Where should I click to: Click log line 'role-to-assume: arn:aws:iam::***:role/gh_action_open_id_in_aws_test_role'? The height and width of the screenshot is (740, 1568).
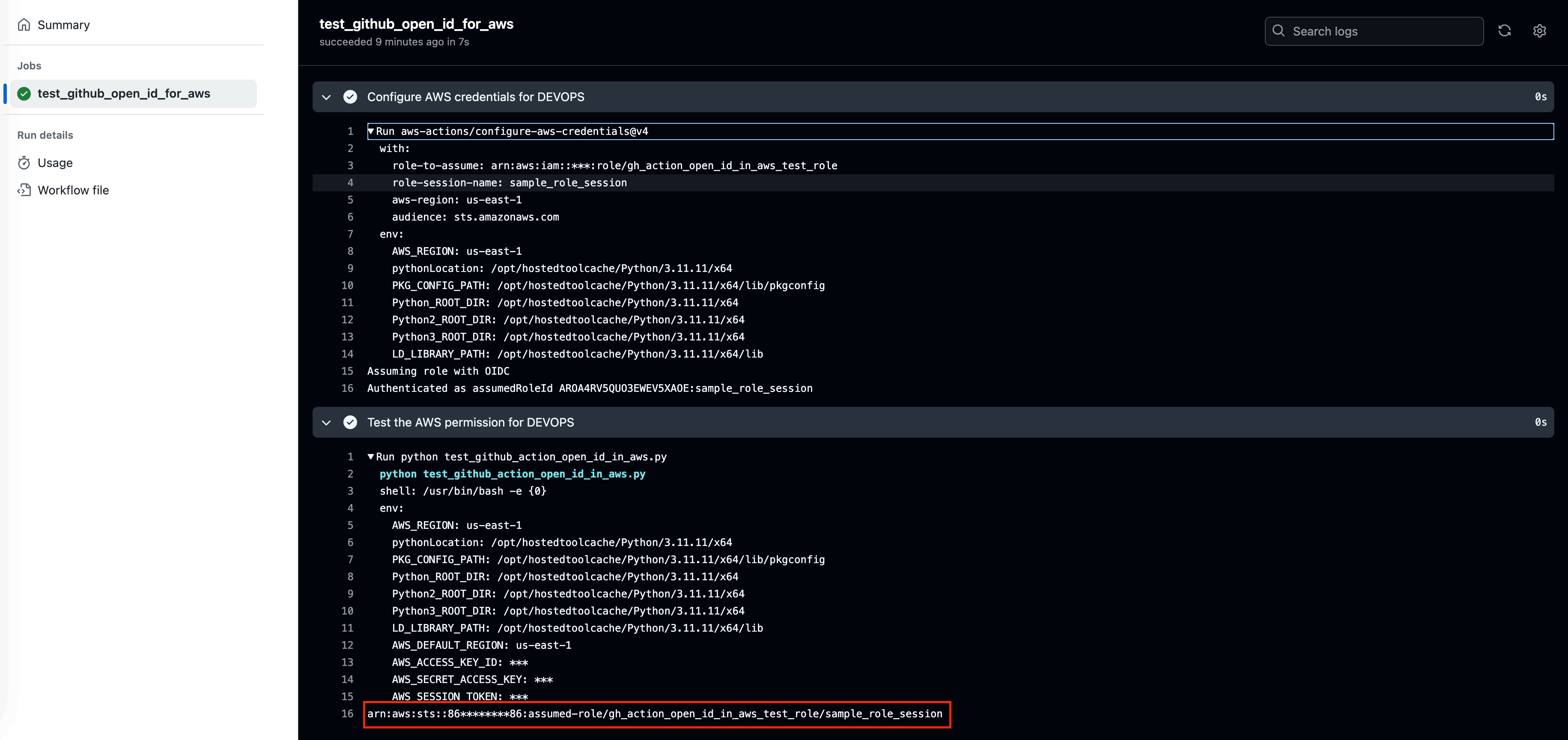[615, 166]
